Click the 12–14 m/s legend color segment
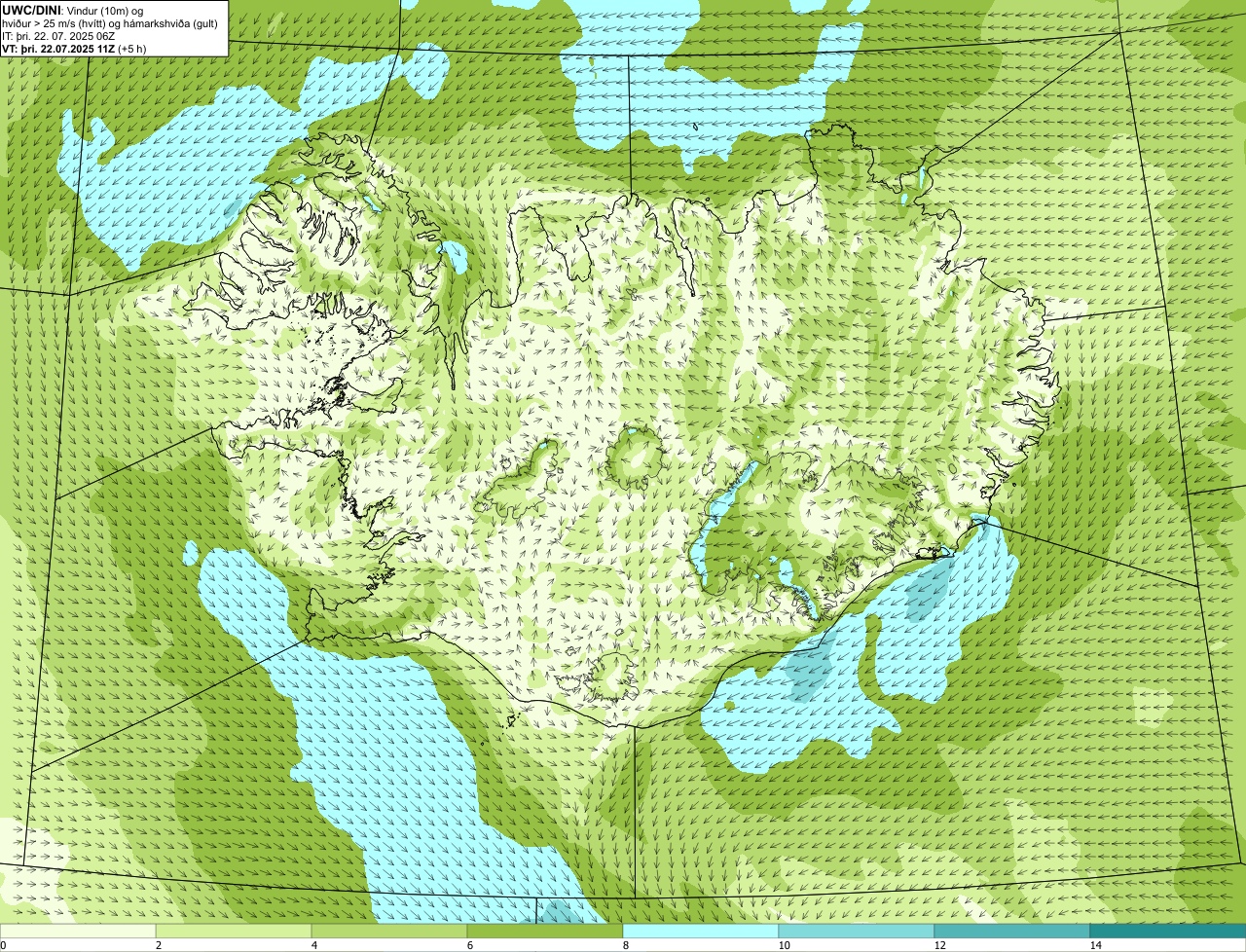 (1012, 931)
